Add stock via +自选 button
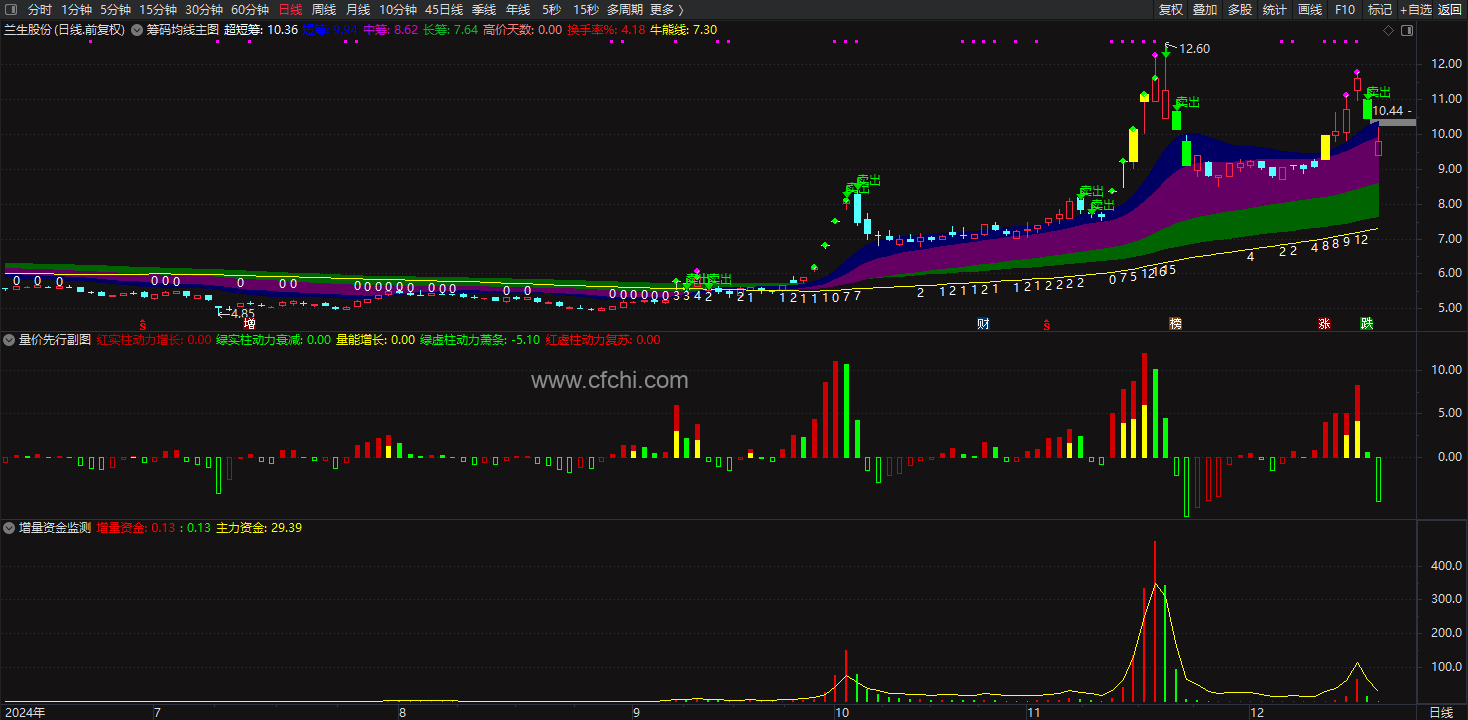 coord(1416,9)
